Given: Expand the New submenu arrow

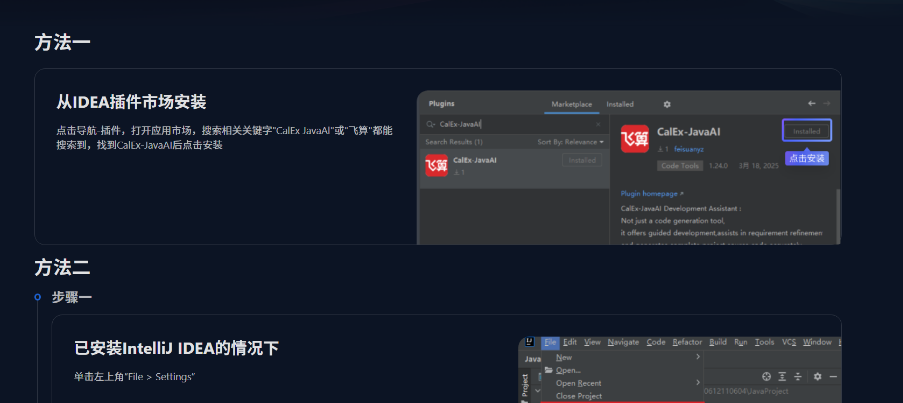Looking at the screenshot, I should (x=698, y=357).
